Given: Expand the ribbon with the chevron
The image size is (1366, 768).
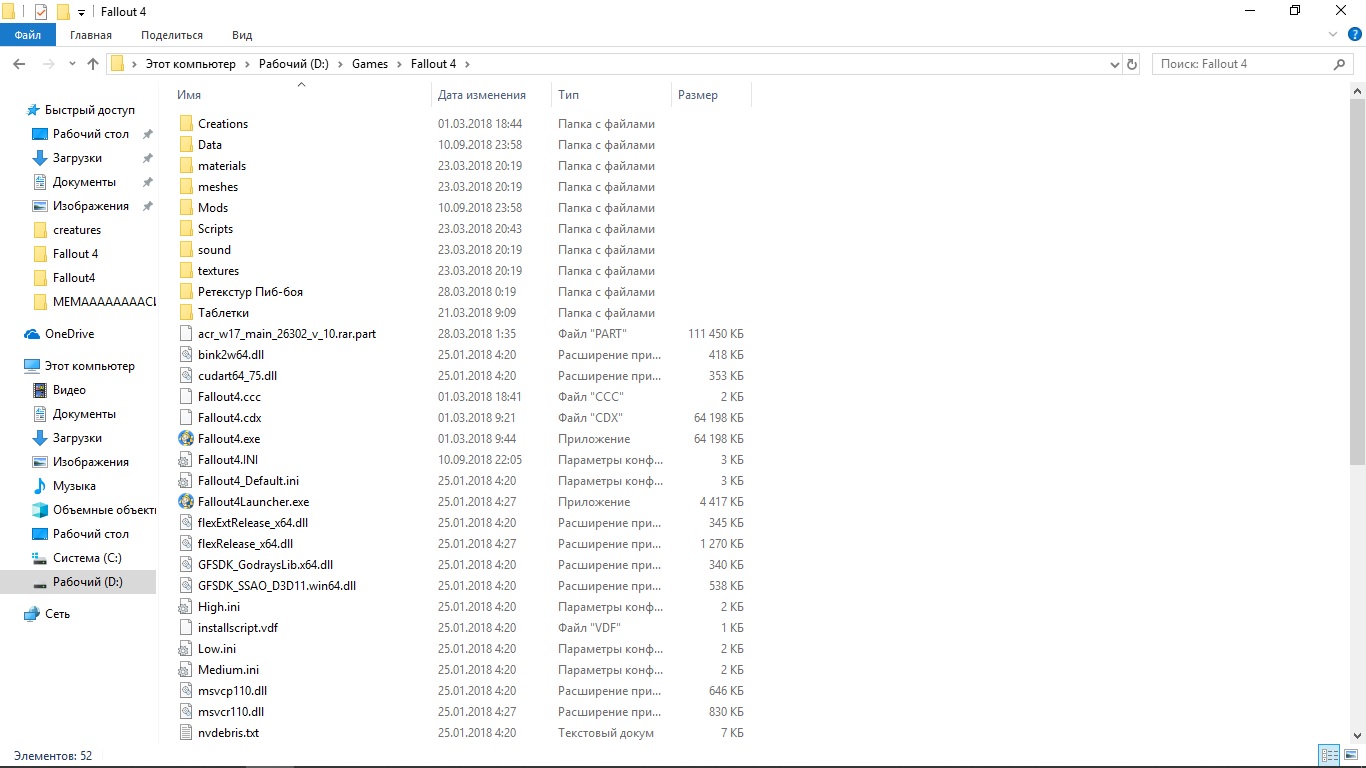Looking at the screenshot, I should (1332, 35).
